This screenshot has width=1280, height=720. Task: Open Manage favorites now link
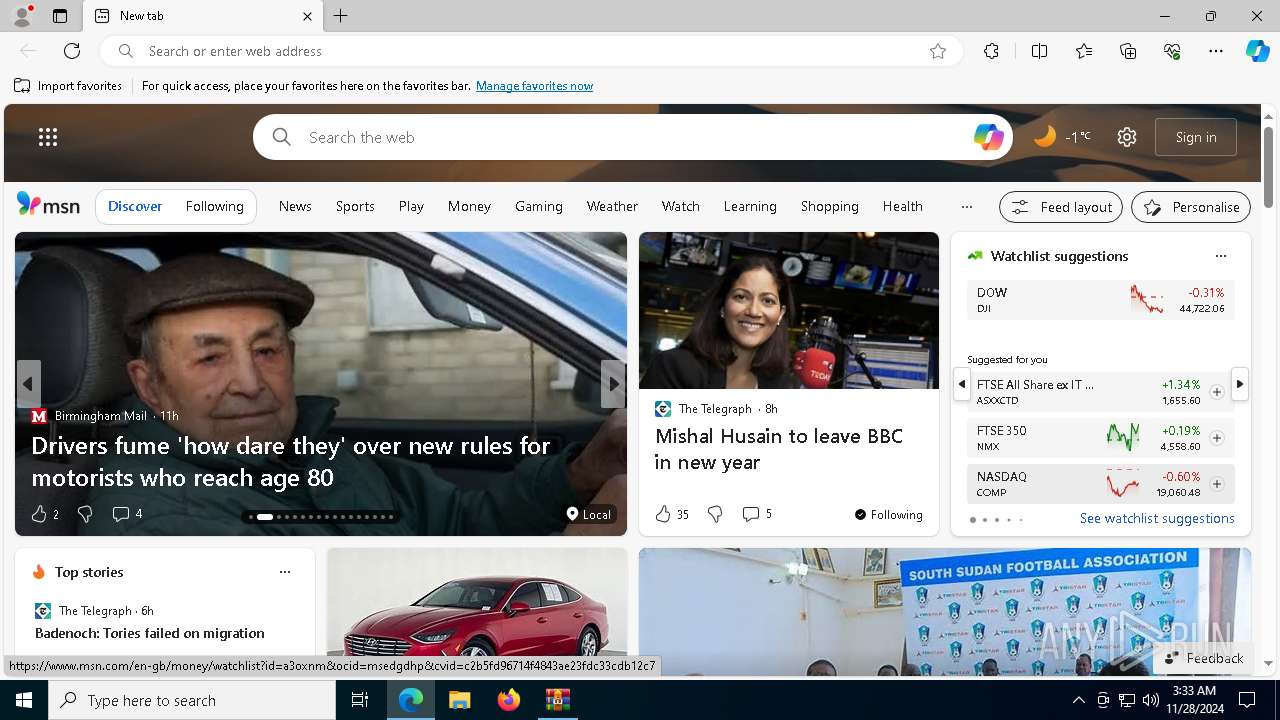pos(534,86)
